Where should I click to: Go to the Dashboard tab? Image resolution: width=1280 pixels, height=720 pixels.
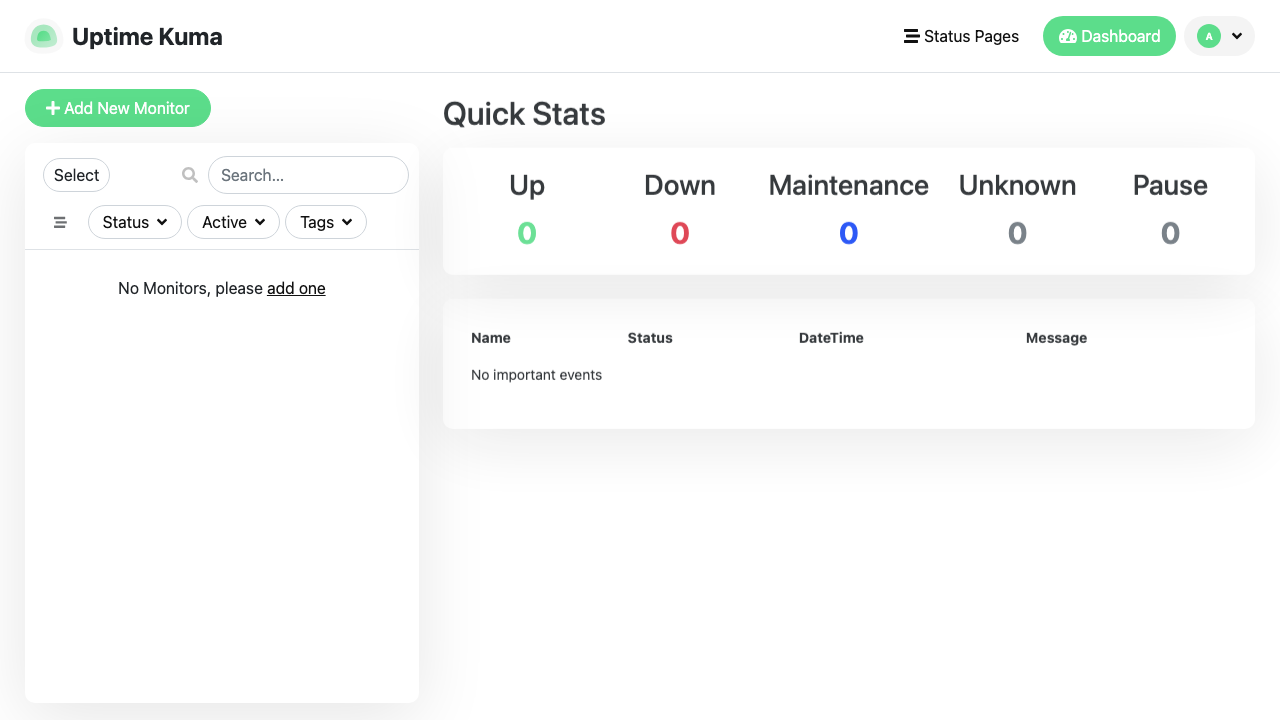1109,36
